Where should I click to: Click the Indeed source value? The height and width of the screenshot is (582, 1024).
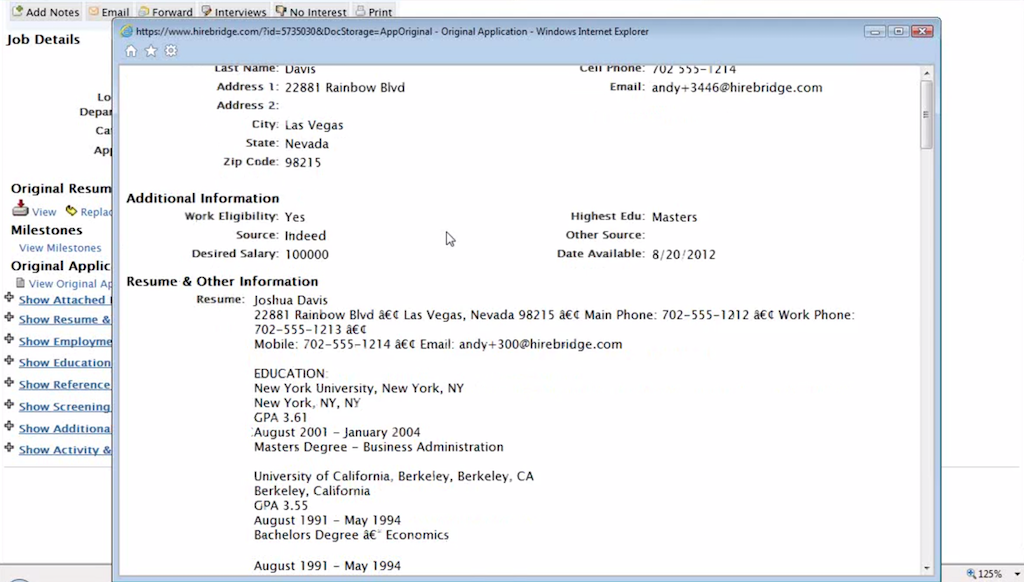pos(306,236)
